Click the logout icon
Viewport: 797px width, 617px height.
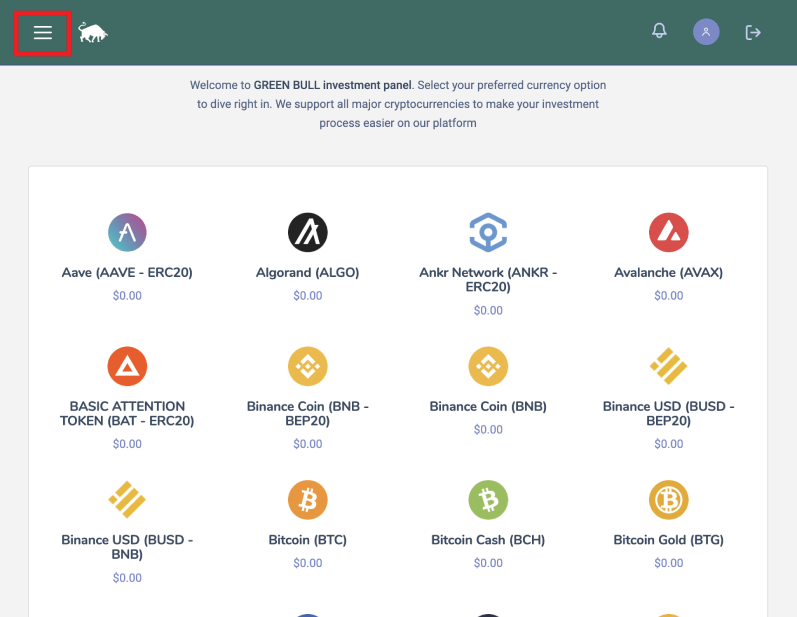753,33
